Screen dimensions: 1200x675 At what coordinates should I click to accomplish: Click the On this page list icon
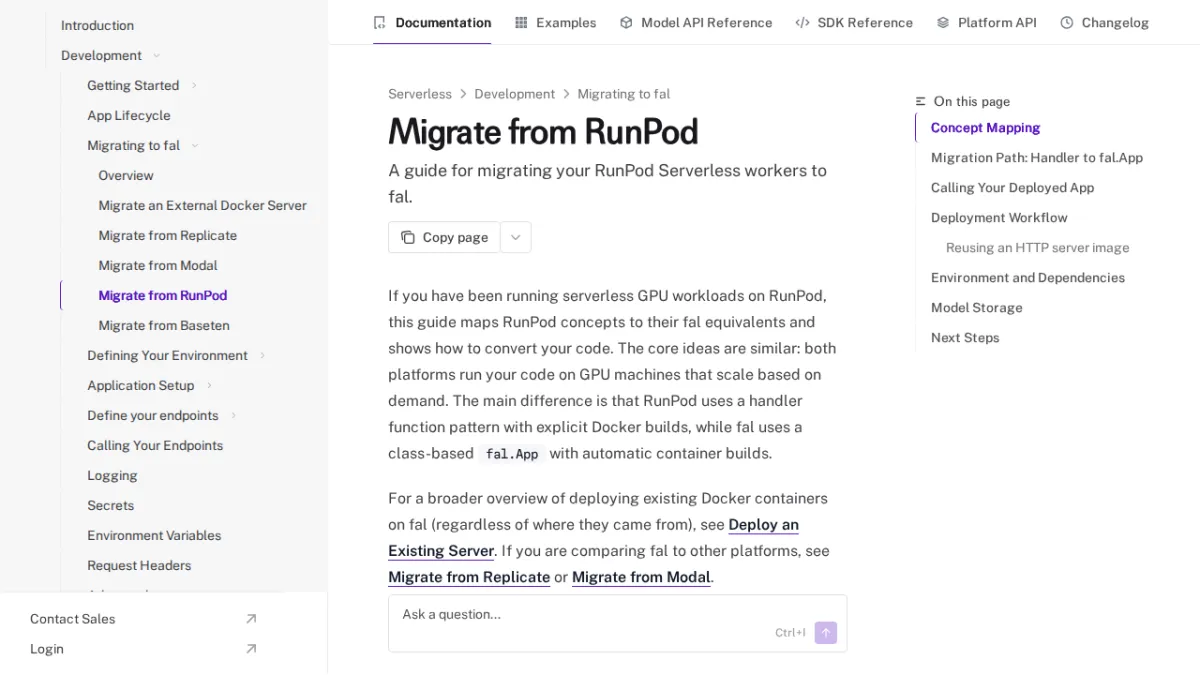pos(921,101)
